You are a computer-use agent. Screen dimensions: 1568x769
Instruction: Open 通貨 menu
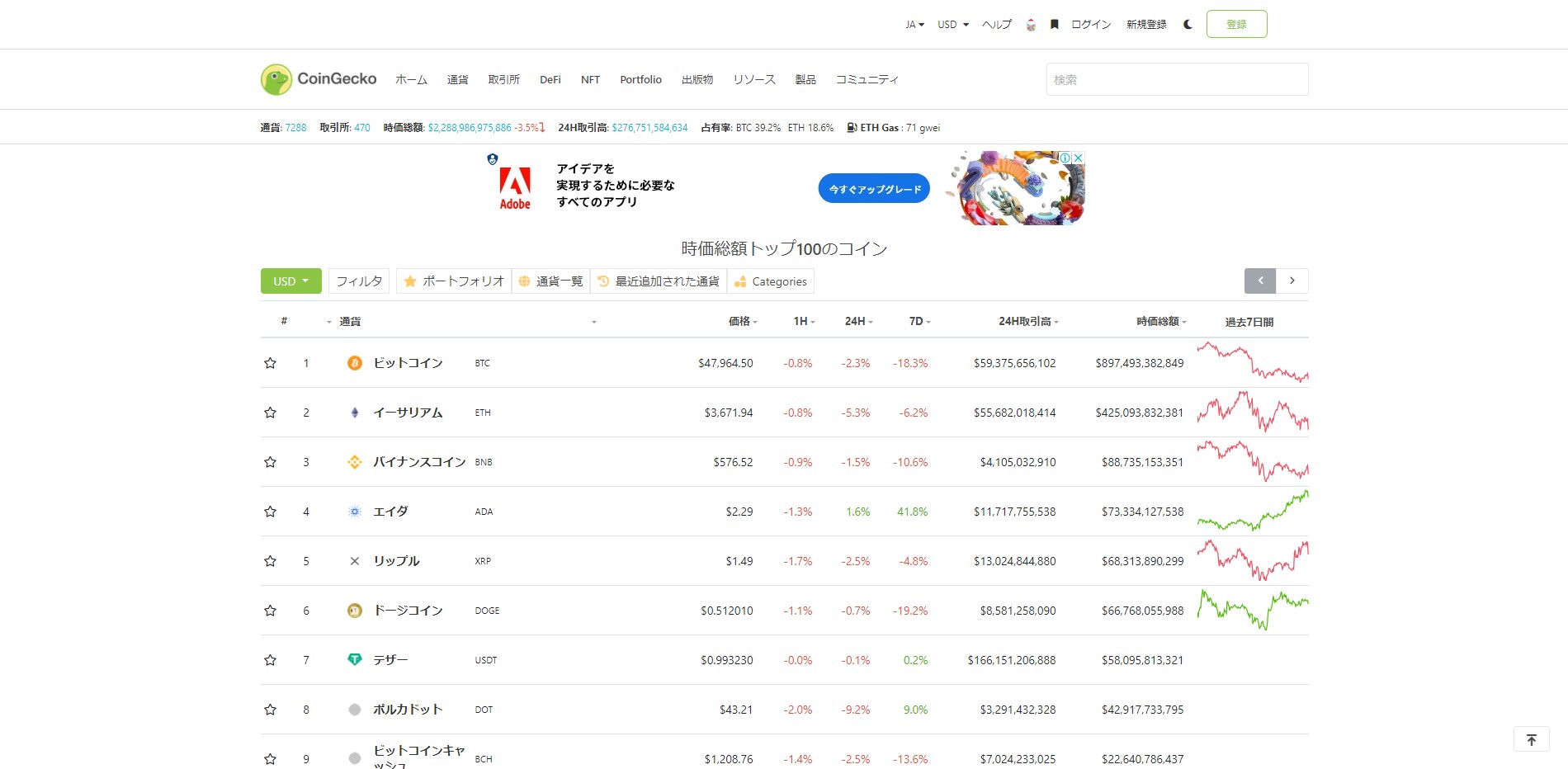pos(457,80)
